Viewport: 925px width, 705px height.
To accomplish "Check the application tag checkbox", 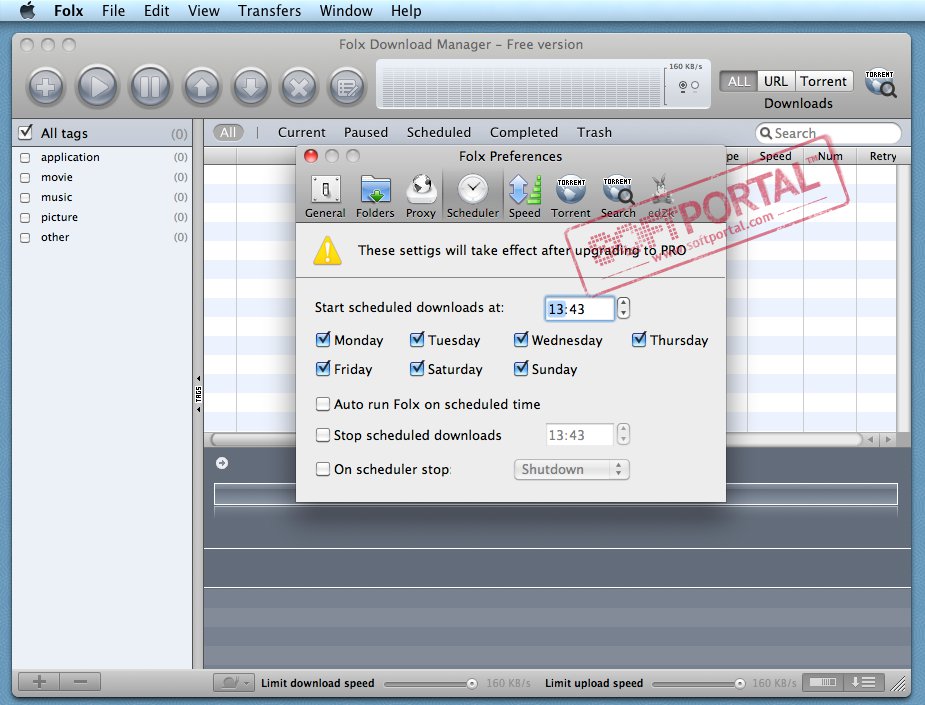I will [x=25, y=158].
